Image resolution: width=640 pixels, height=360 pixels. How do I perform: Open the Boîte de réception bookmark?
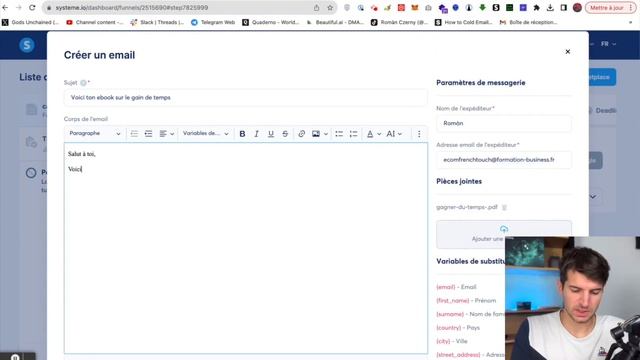(529, 22)
